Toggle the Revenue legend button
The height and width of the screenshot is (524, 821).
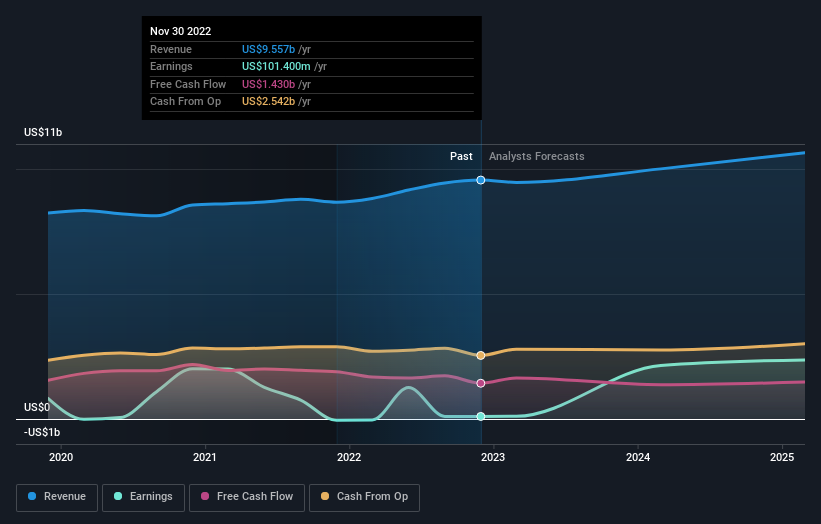57,497
